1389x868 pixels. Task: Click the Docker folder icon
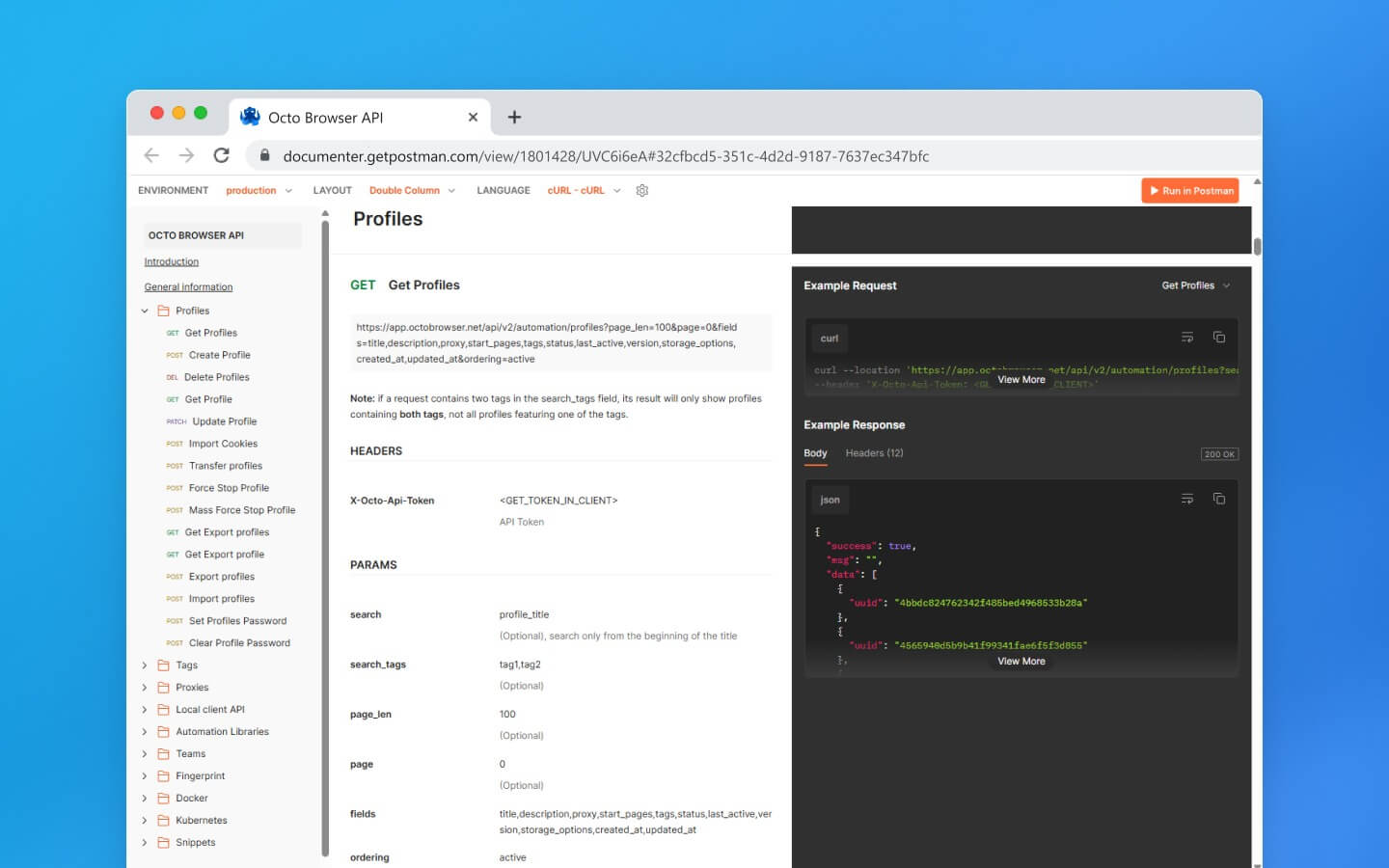[163, 799]
